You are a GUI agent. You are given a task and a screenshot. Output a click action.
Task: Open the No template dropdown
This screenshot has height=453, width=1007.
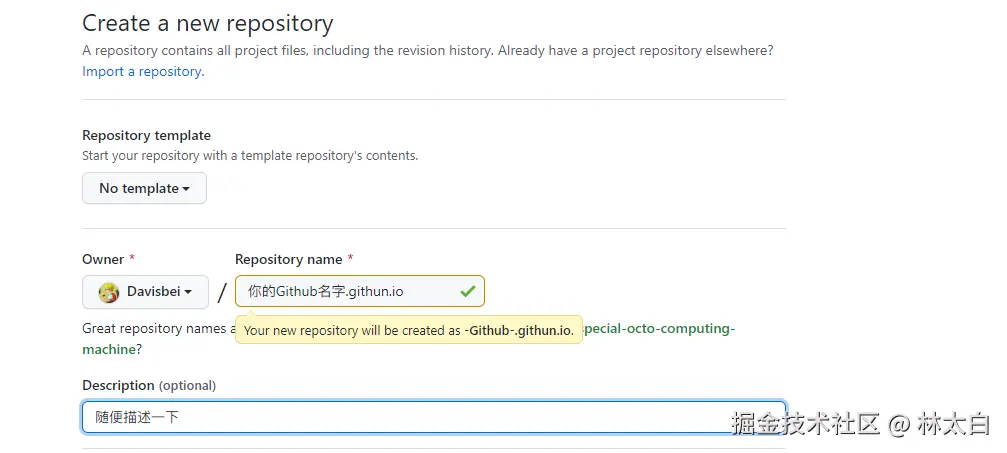144,188
